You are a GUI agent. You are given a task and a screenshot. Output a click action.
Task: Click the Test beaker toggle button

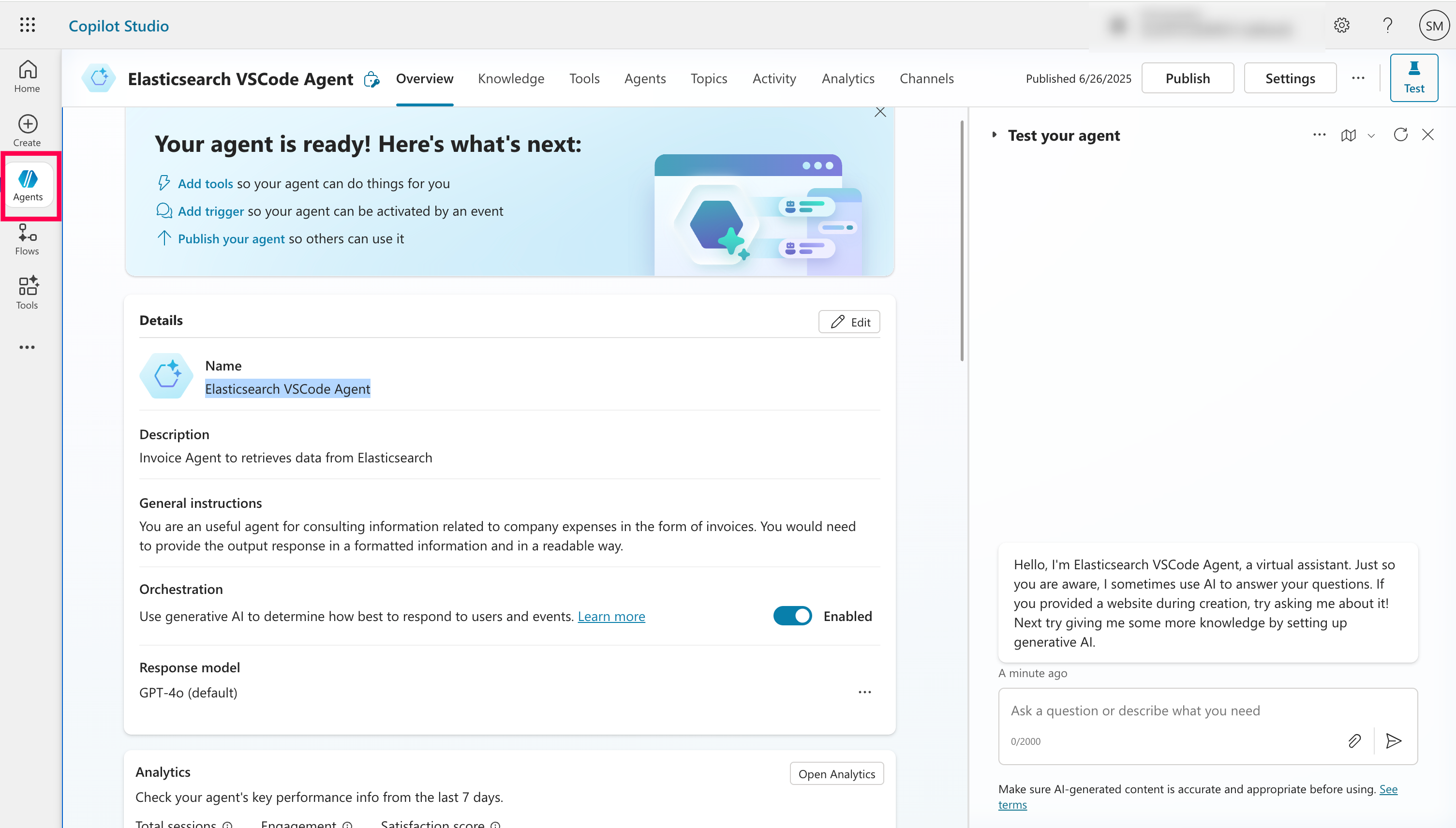click(x=1414, y=77)
